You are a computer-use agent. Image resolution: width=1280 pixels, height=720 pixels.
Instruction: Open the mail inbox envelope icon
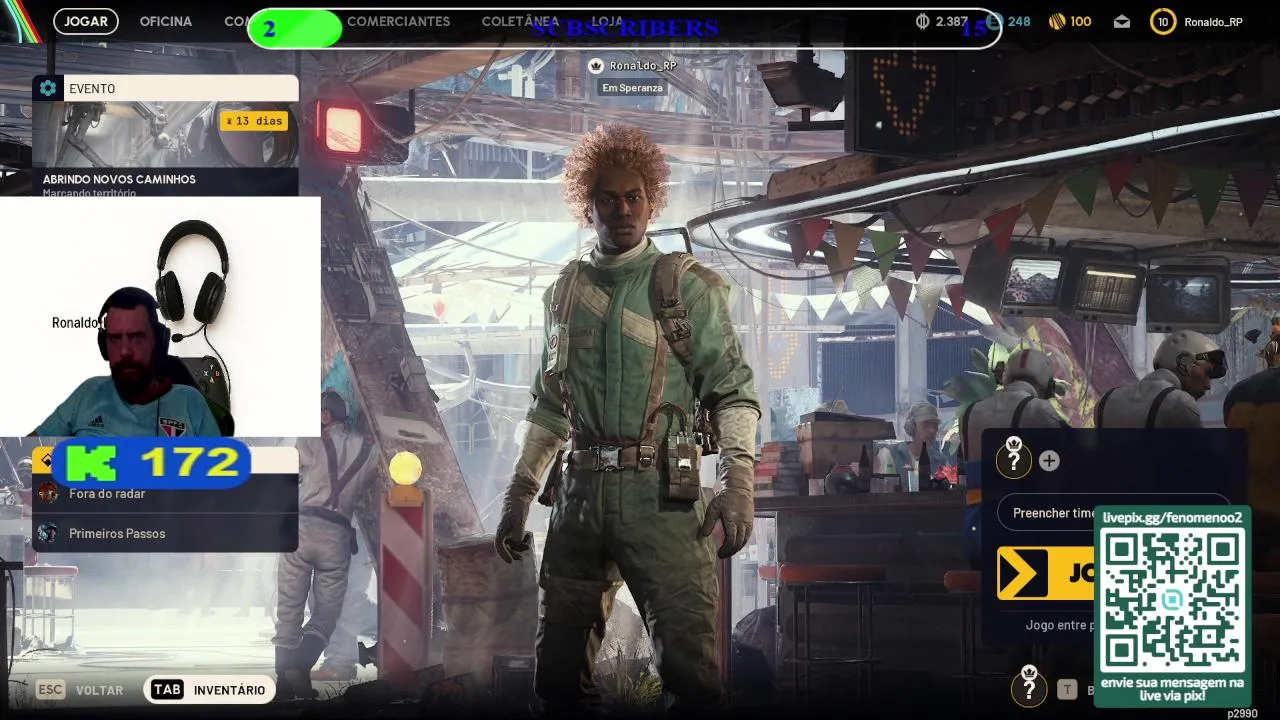(x=1122, y=21)
